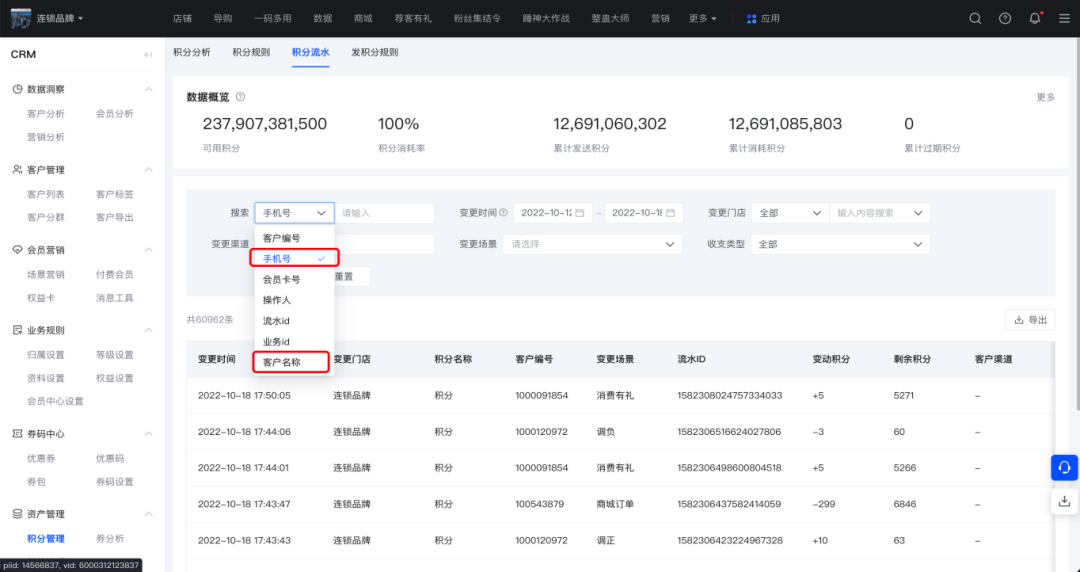Open the 连锁品牌 brand switcher

click(x=60, y=19)
